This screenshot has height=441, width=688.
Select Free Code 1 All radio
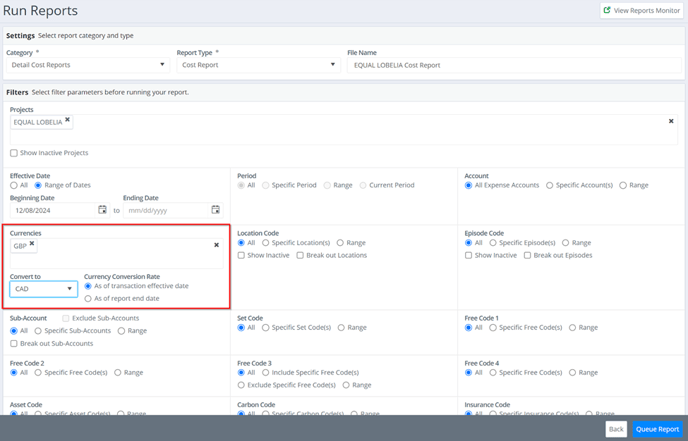coord(469,328)
